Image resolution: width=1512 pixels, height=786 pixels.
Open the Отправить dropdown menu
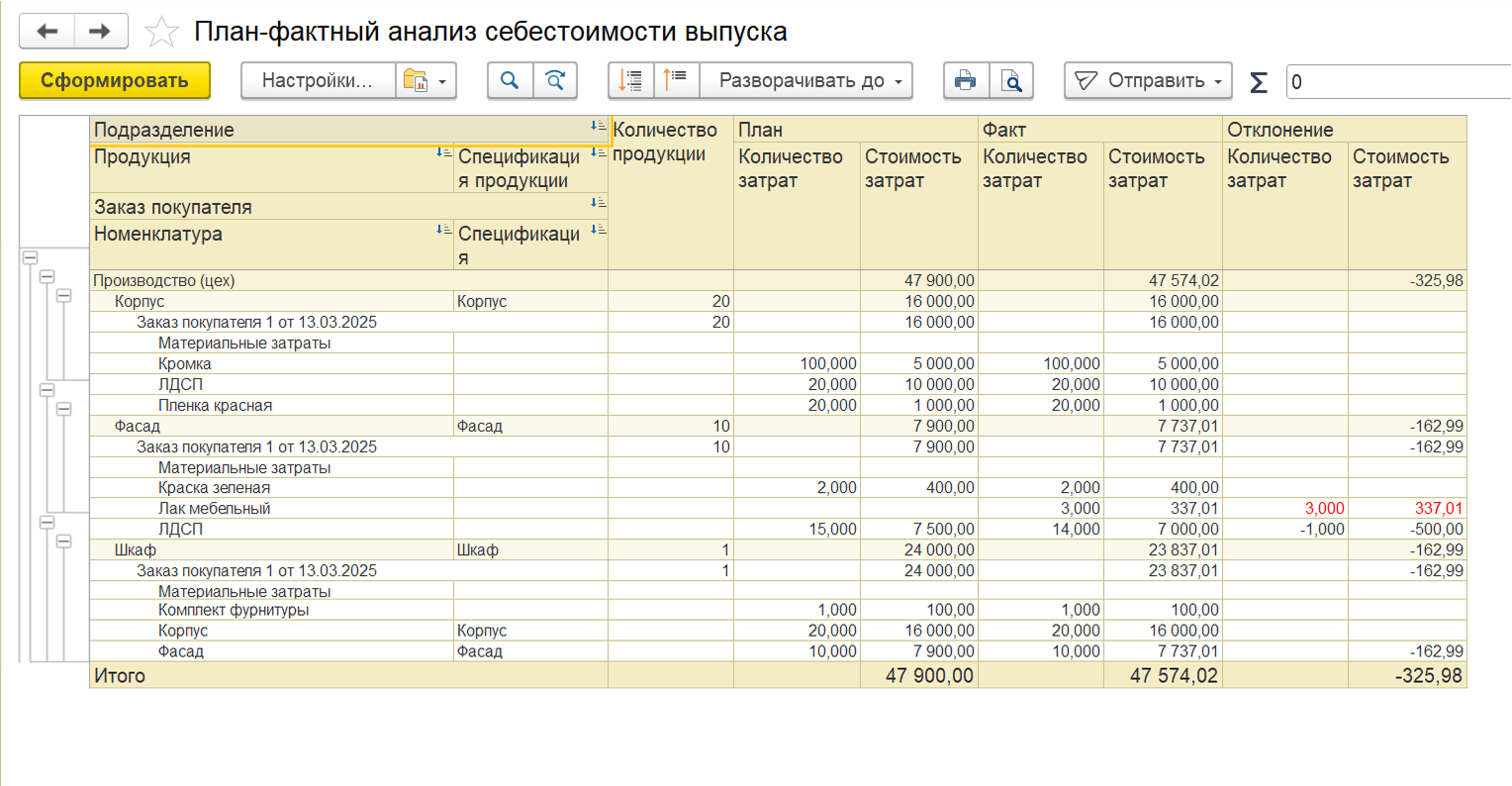coord(1148,81)
